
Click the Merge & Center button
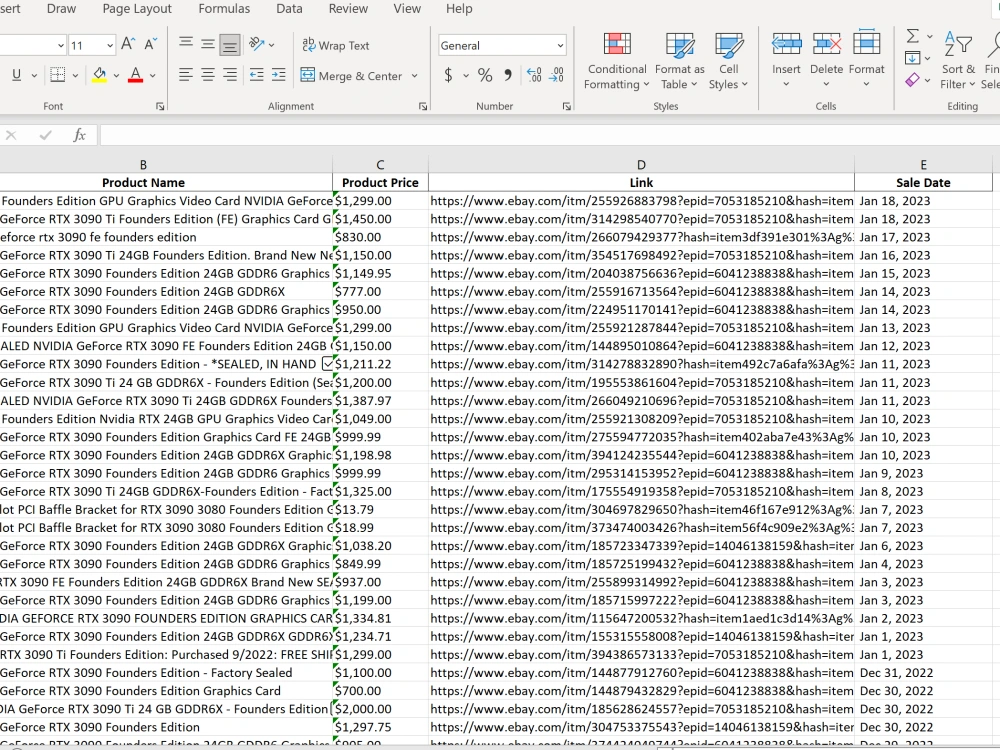[351, 76]
